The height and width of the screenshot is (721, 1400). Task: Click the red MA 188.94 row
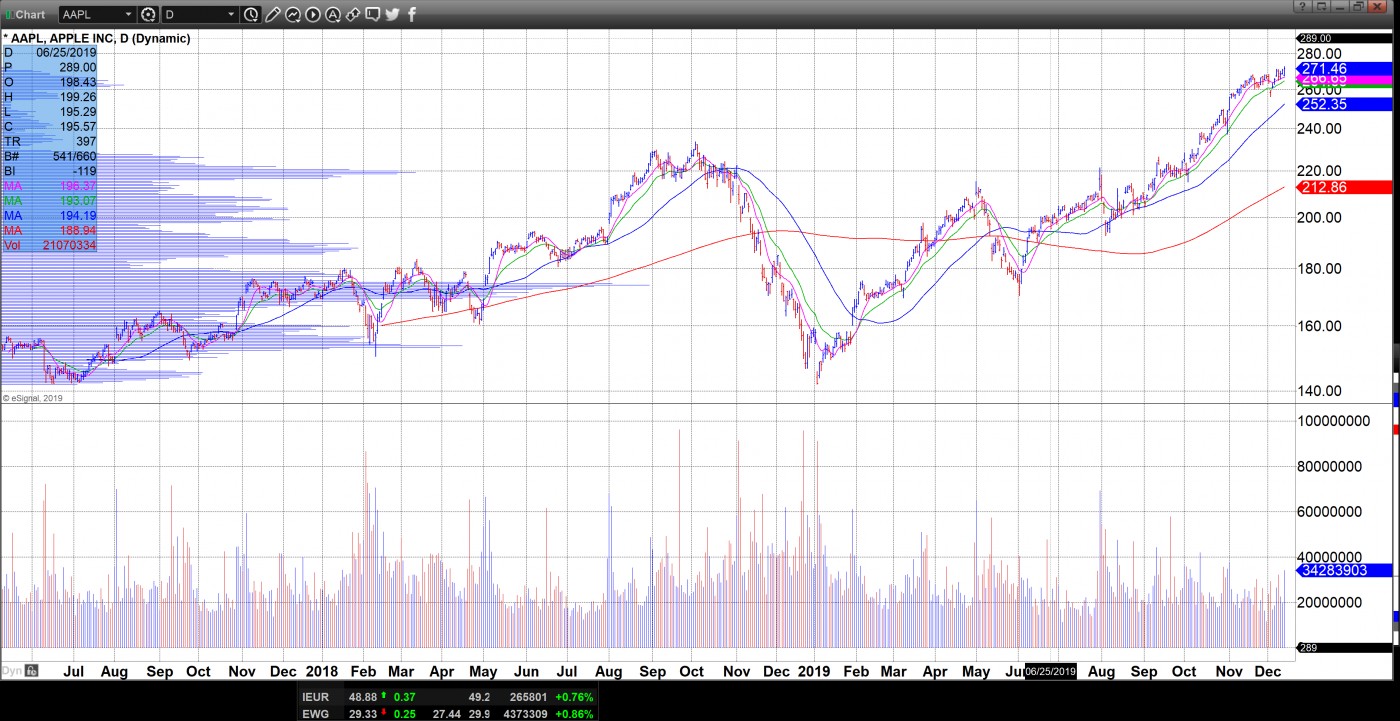[x=49, y=231]
